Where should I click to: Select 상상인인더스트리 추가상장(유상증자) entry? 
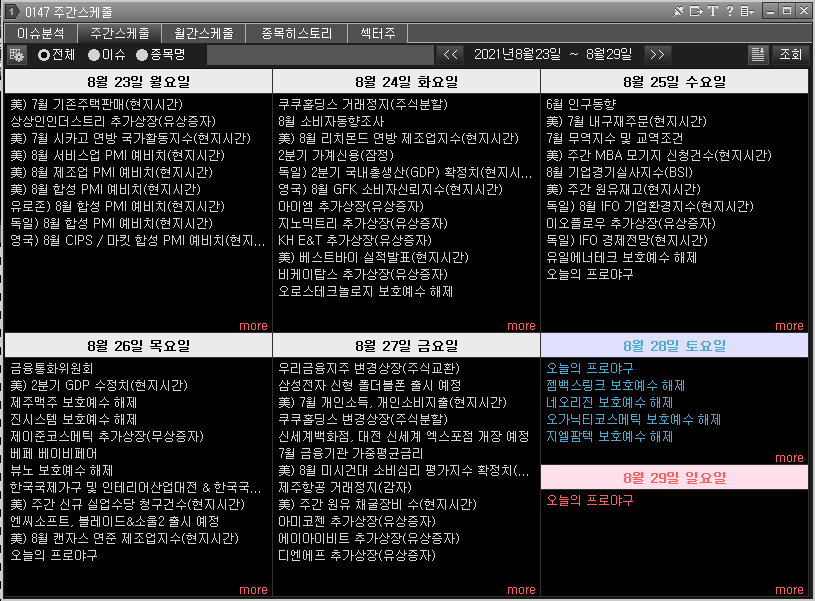[x=113, y=122]
